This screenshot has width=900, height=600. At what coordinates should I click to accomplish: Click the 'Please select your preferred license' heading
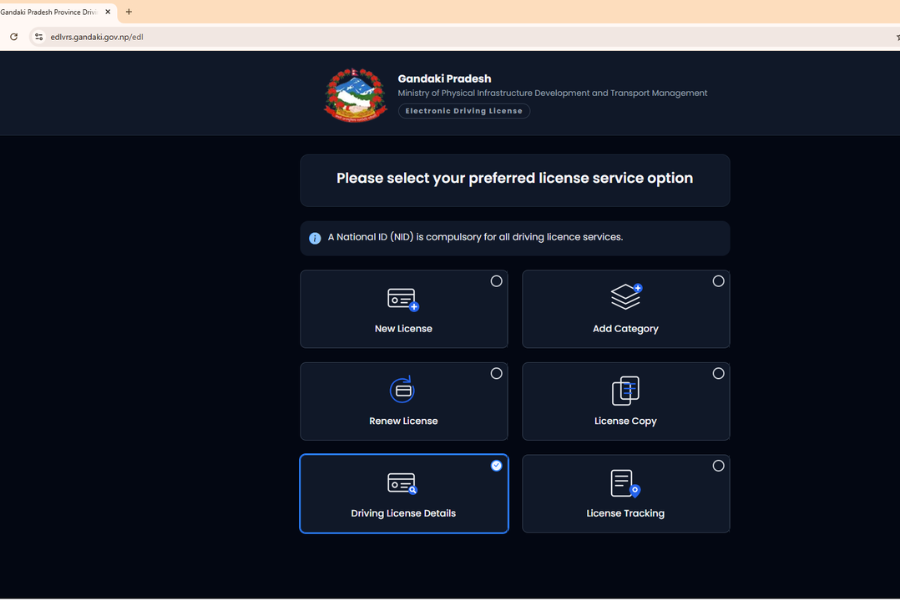(515, 178)
